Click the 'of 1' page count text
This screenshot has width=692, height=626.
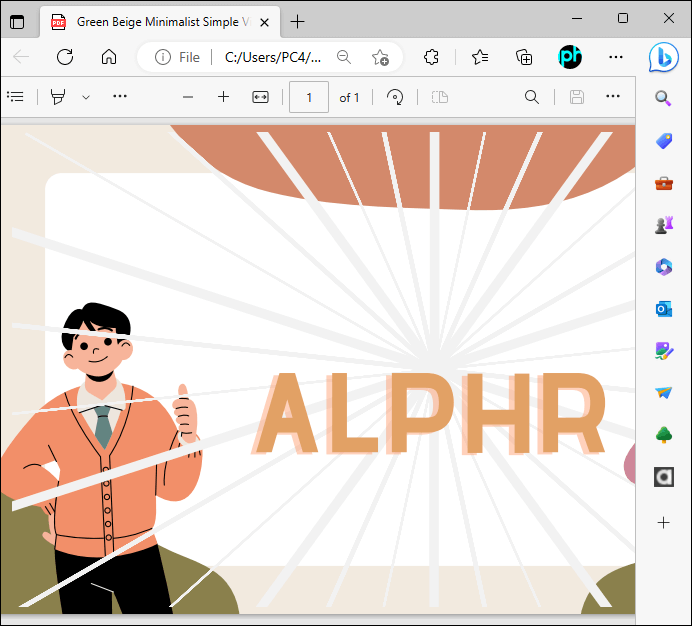[x=349, y=98]
